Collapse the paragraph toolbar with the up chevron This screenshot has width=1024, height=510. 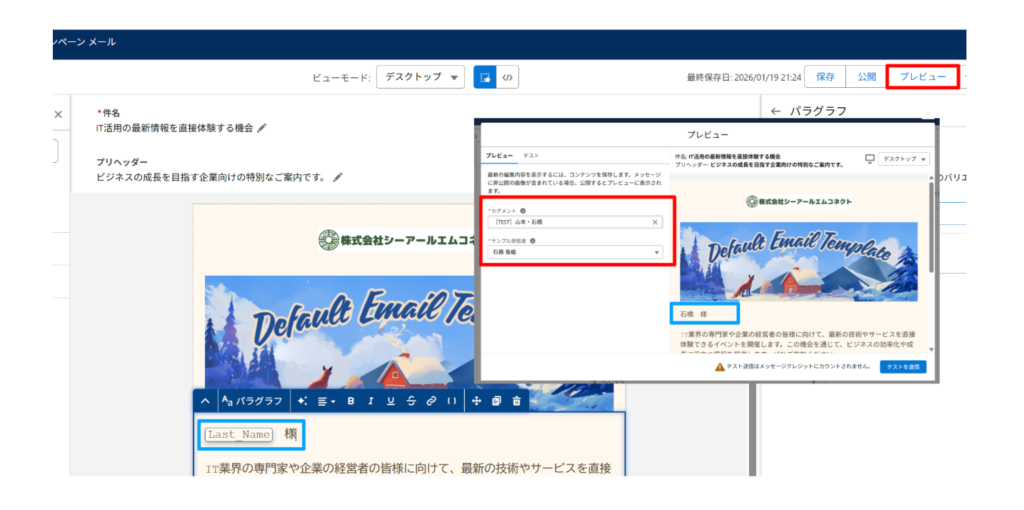[205, 401]
